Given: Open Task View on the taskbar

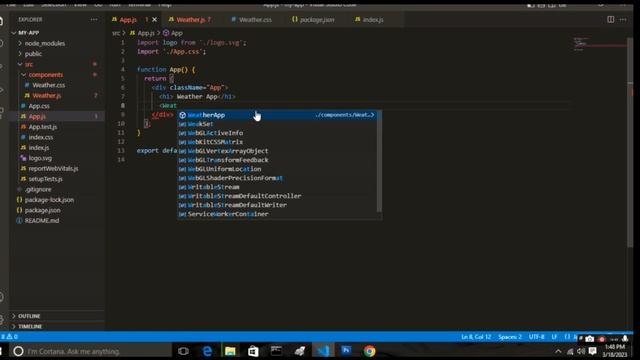Looking at the screenshot, I should 183,351.
